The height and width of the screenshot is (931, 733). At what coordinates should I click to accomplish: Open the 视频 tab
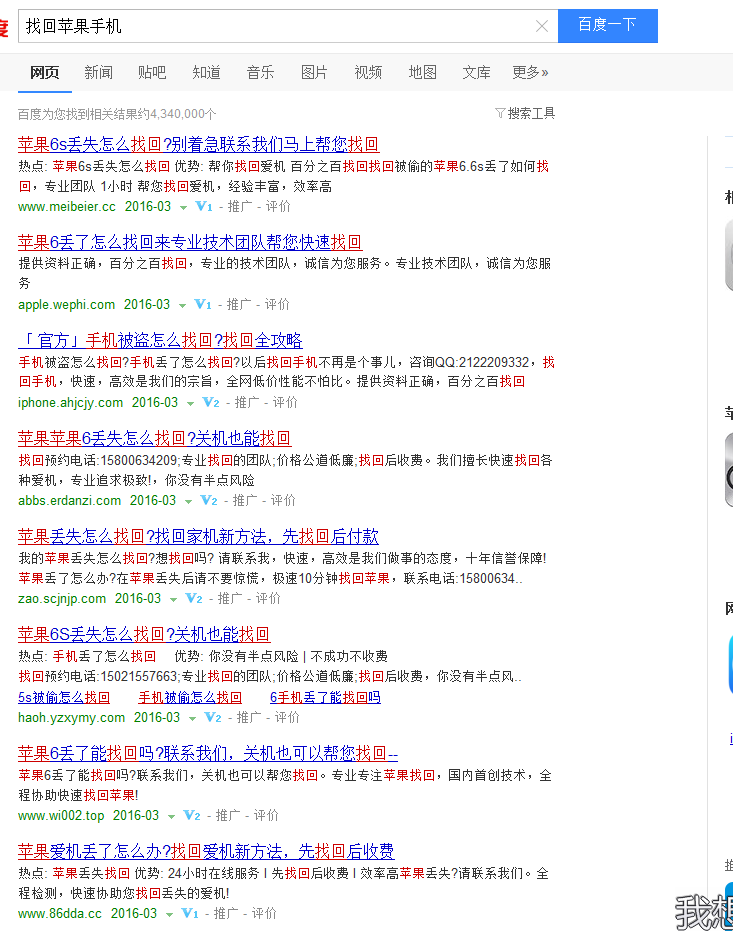coord(369,72)
